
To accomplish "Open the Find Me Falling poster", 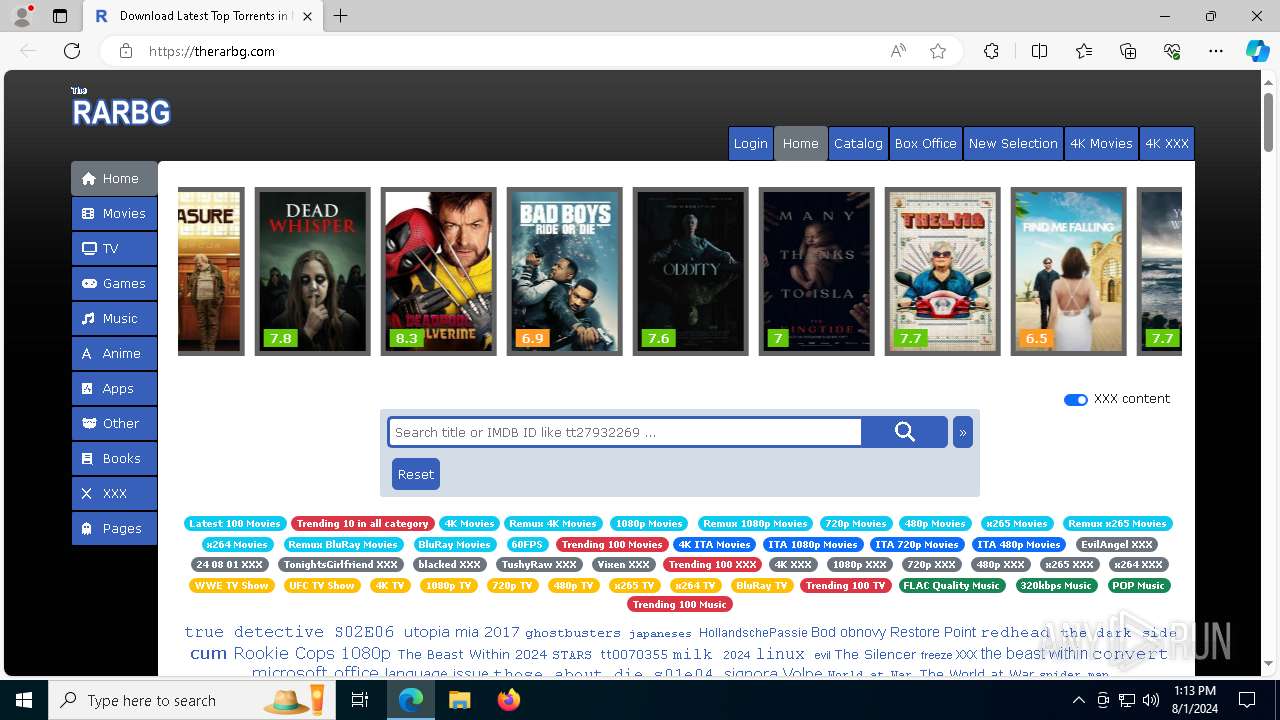I will [1068, 271].
